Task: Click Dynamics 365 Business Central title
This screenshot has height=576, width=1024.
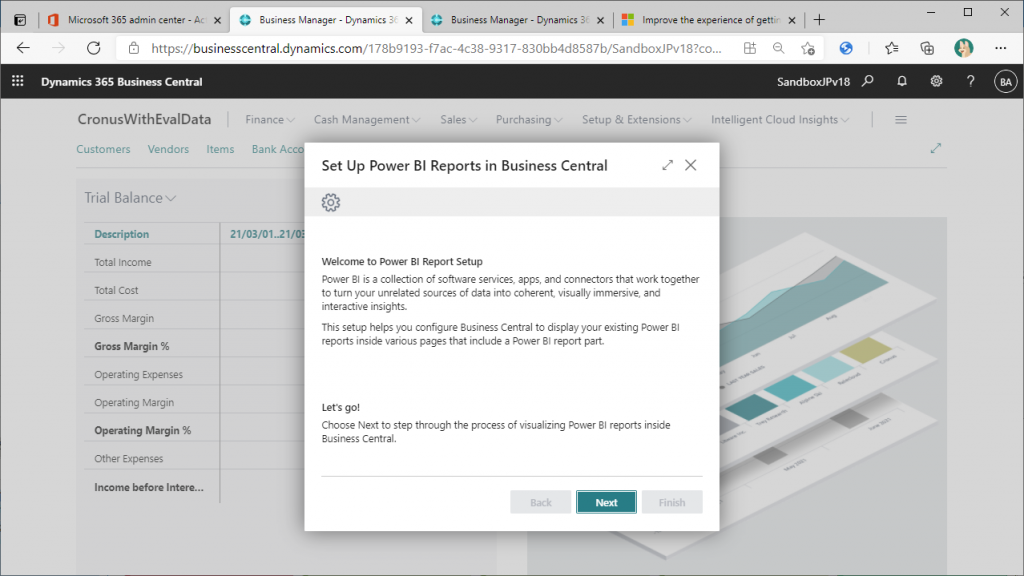Action: (x=121, y=82)
